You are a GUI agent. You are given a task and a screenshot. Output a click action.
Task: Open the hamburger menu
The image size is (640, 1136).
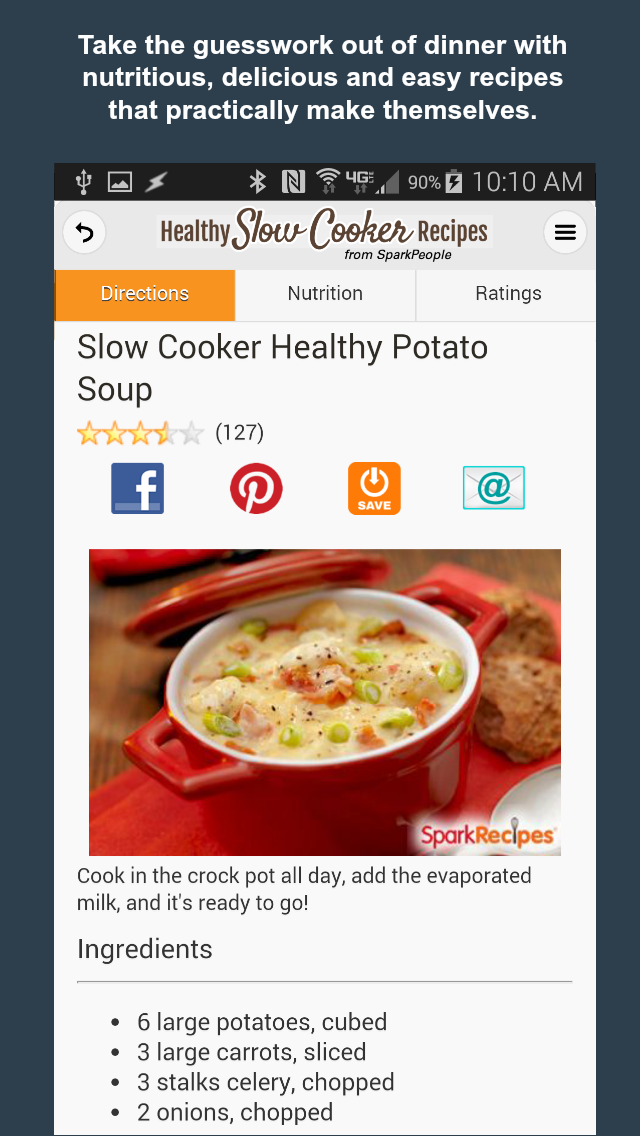tap(565, 233)
